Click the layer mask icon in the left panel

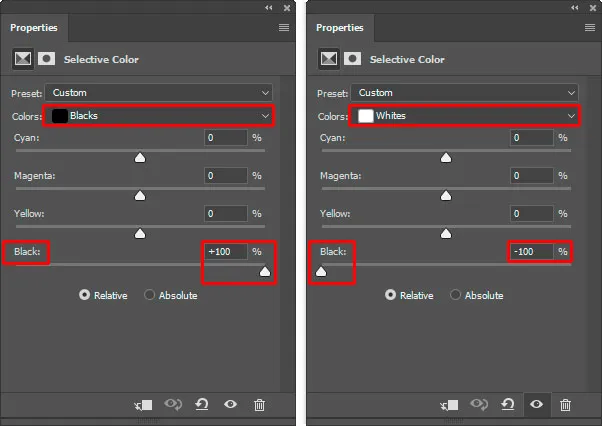pyautogui.click(x=46, y=59)
